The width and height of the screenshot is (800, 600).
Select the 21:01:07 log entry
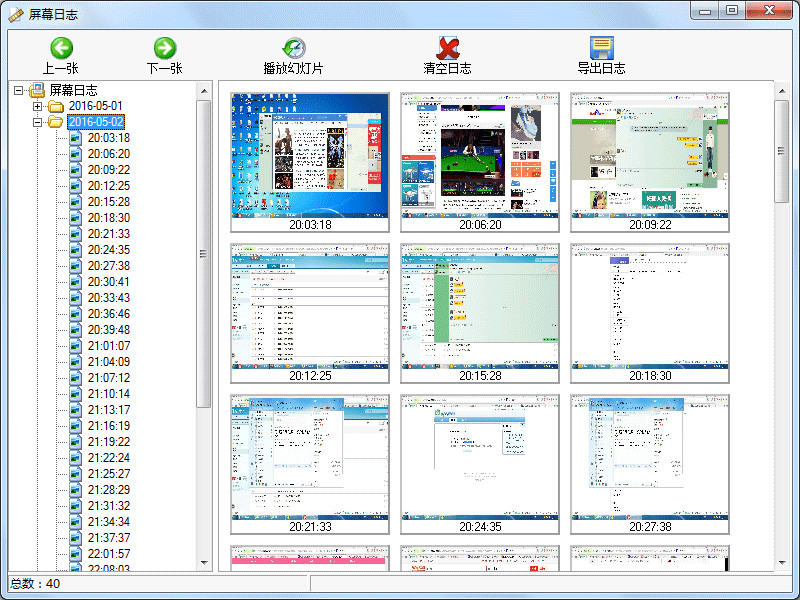point(108,346)
